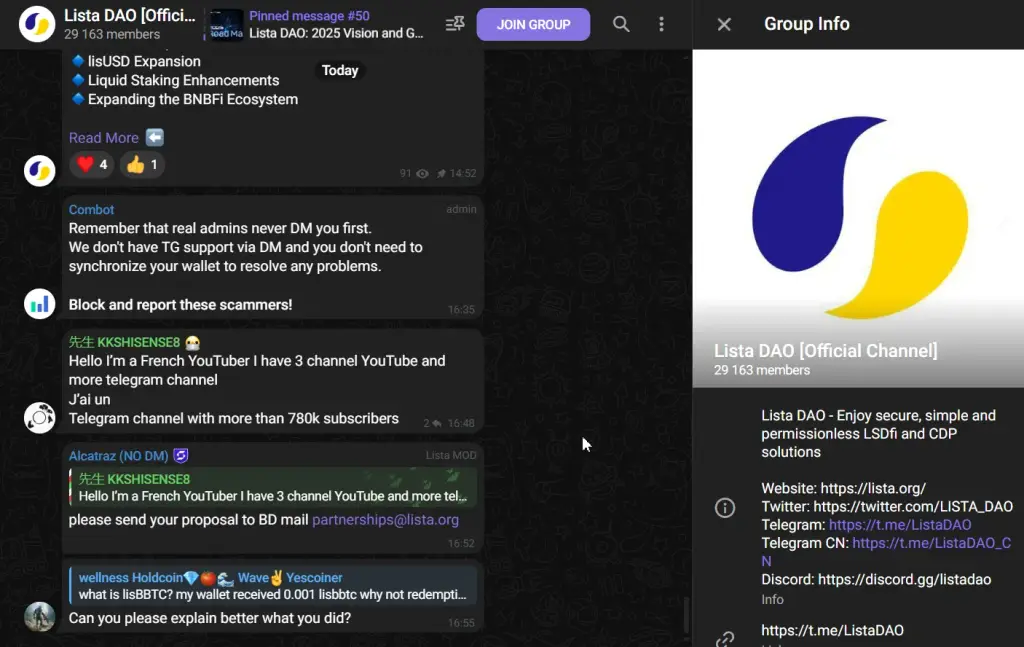
Task: Click the quoted KKSHISENSE8 reply preview
Action: point(272,487)
